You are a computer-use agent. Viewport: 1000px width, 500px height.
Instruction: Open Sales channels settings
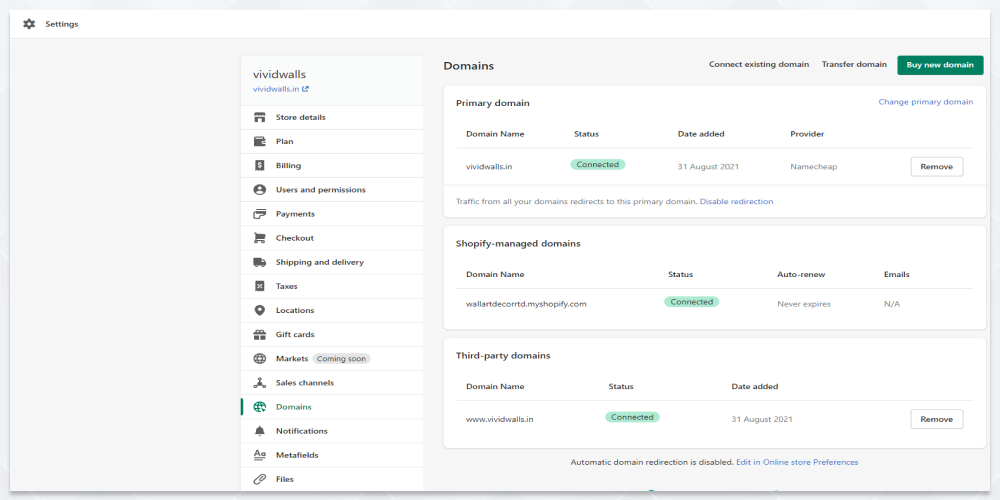(332, 383)
